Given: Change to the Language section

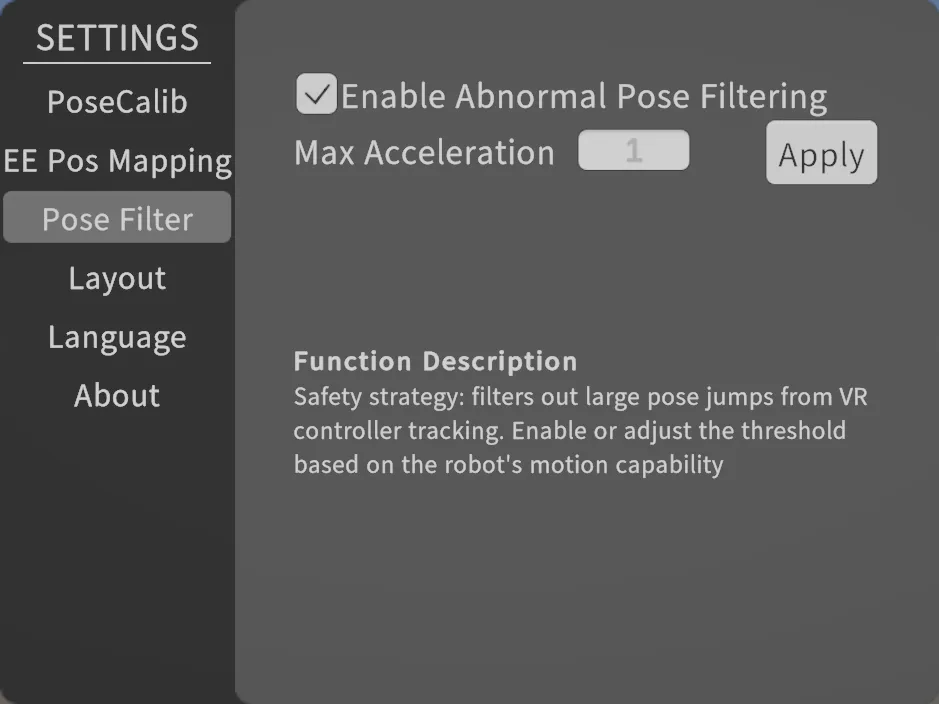Looking at the screenshot, I should pyautogui.click(x=117, y=336).
